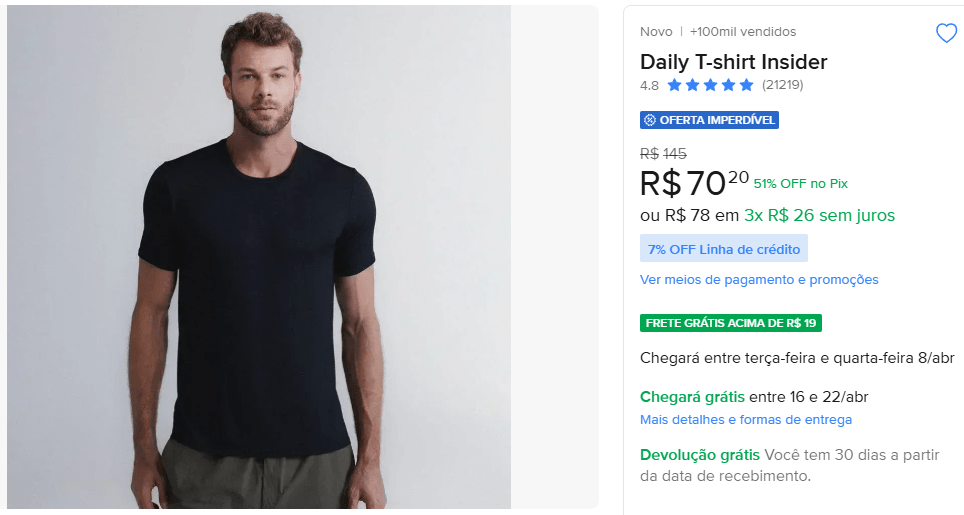Open Ver meios de pagamento e promoções

[759, 280]
